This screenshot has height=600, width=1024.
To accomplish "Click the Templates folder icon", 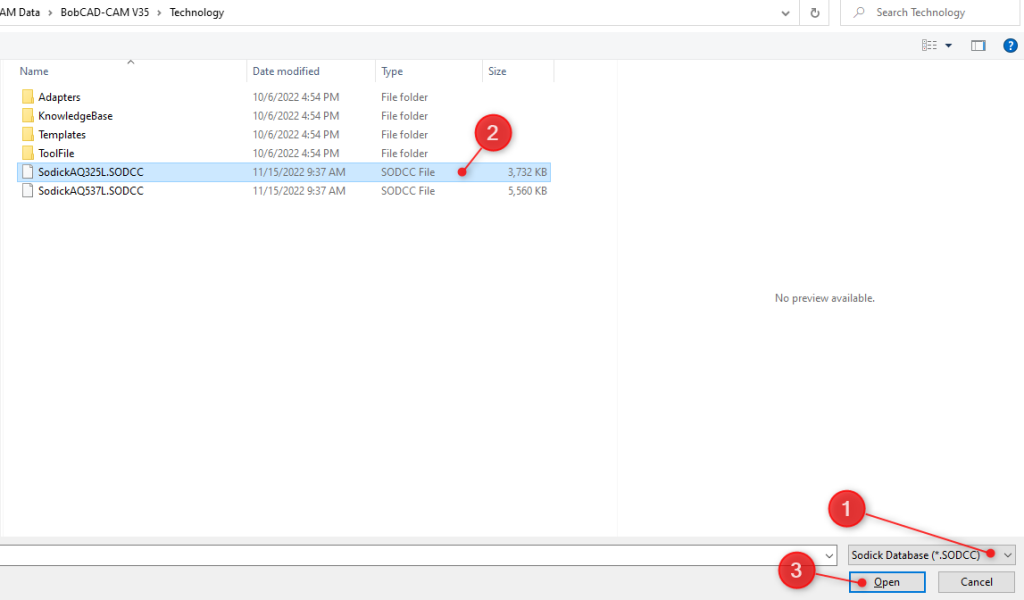I will click(x=27, y=135).
